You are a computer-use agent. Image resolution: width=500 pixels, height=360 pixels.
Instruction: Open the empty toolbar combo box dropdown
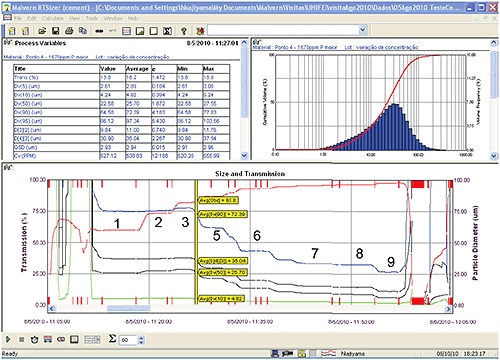click(363, 30)
